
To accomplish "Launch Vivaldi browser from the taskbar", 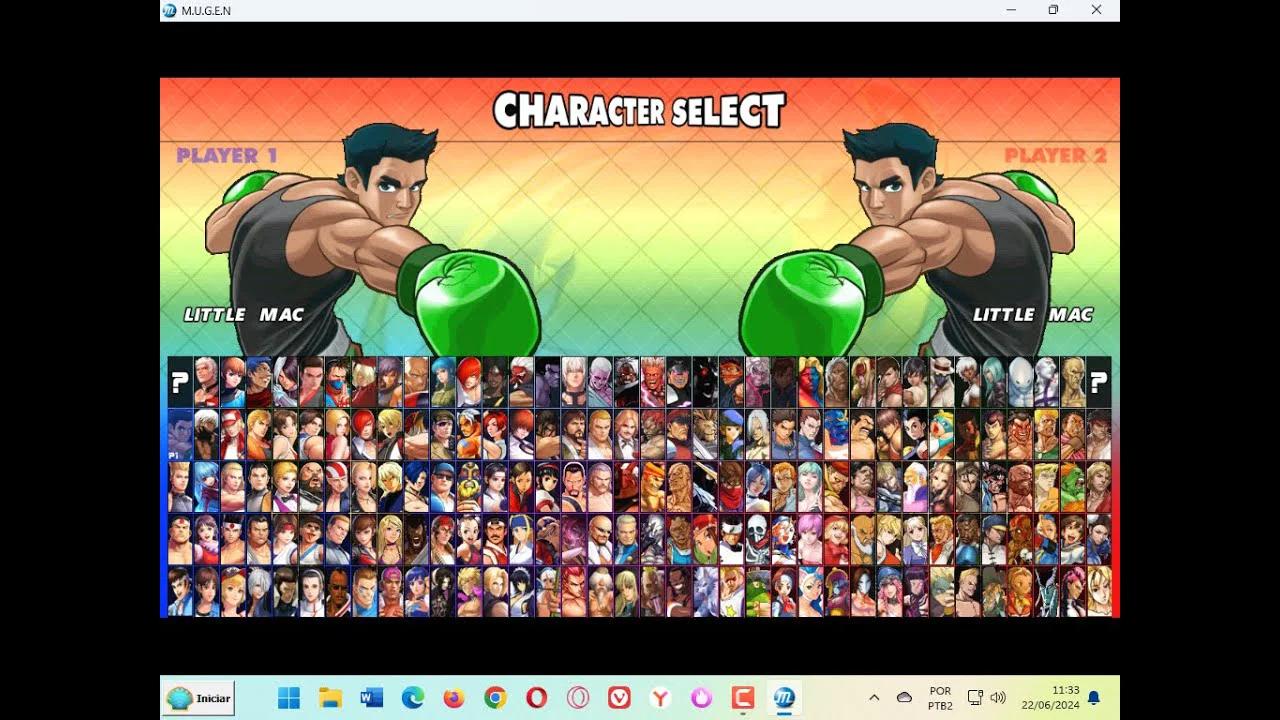I will (618, 698).
